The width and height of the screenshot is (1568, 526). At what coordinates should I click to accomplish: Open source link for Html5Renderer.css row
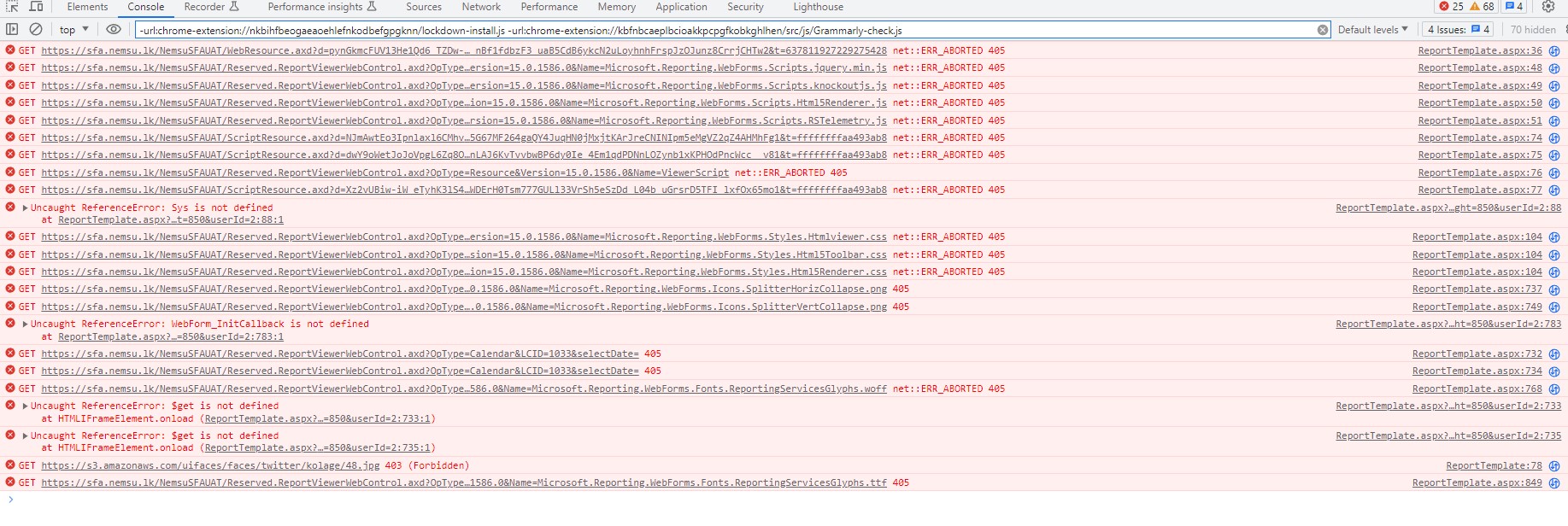click(1477, 272)
